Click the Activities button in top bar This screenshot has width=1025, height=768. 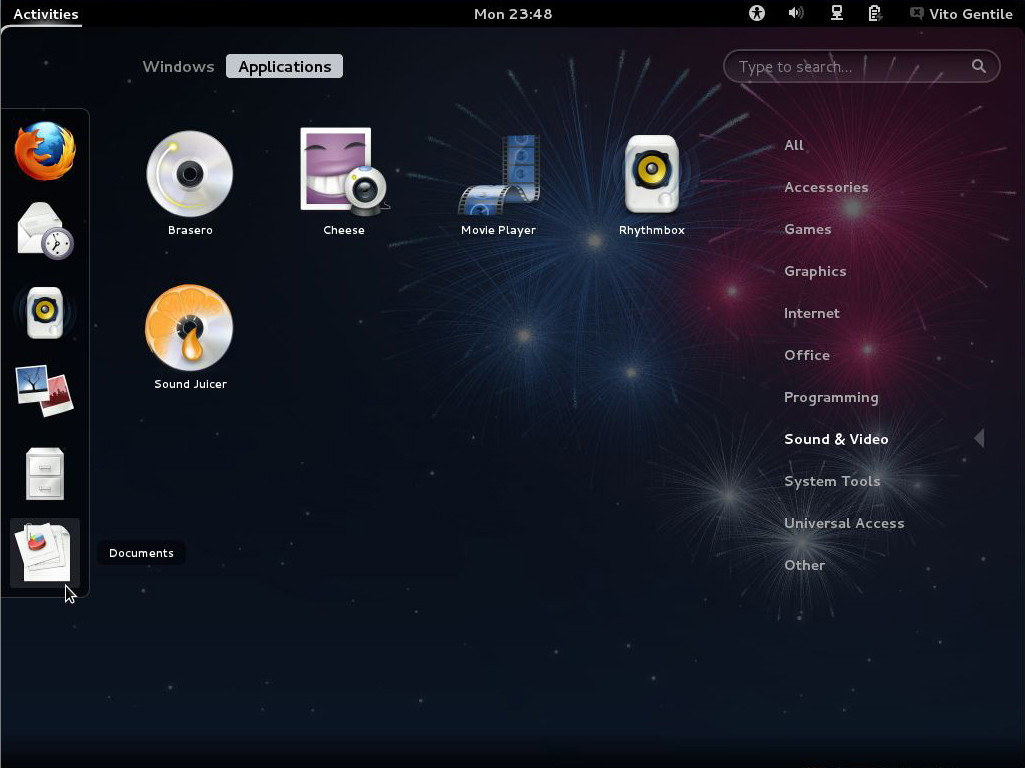click(x=46, y=14)
